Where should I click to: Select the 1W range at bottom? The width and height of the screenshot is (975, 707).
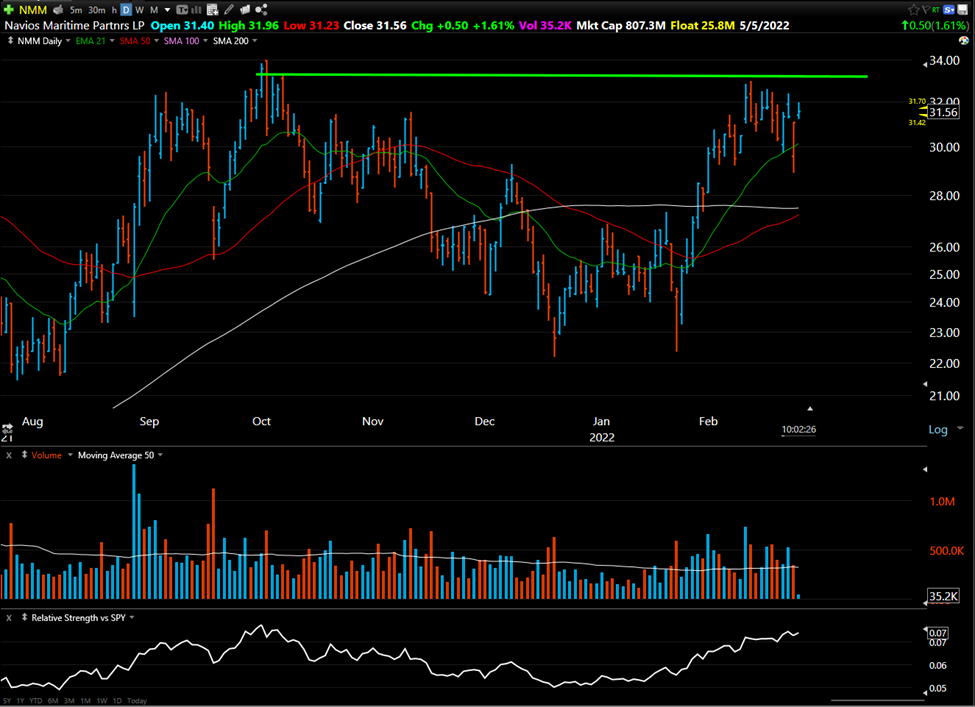(102, 701)
